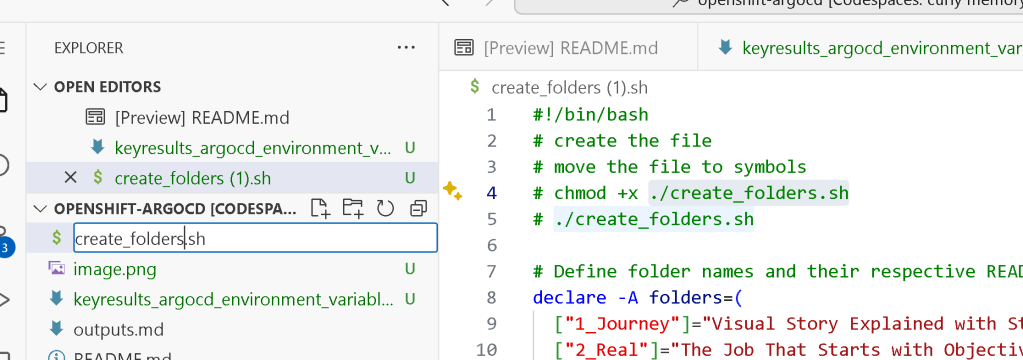Collapse all folders in Explorer
This screenshot has height=360, width=1023.
coord(418,209)
